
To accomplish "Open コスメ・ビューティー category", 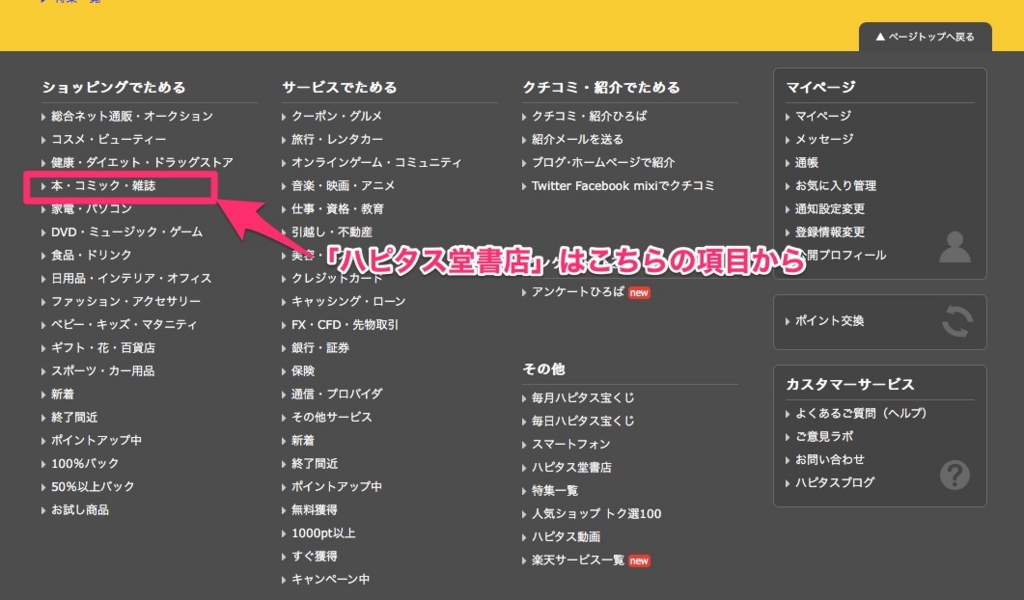I will tap(108, 139).
